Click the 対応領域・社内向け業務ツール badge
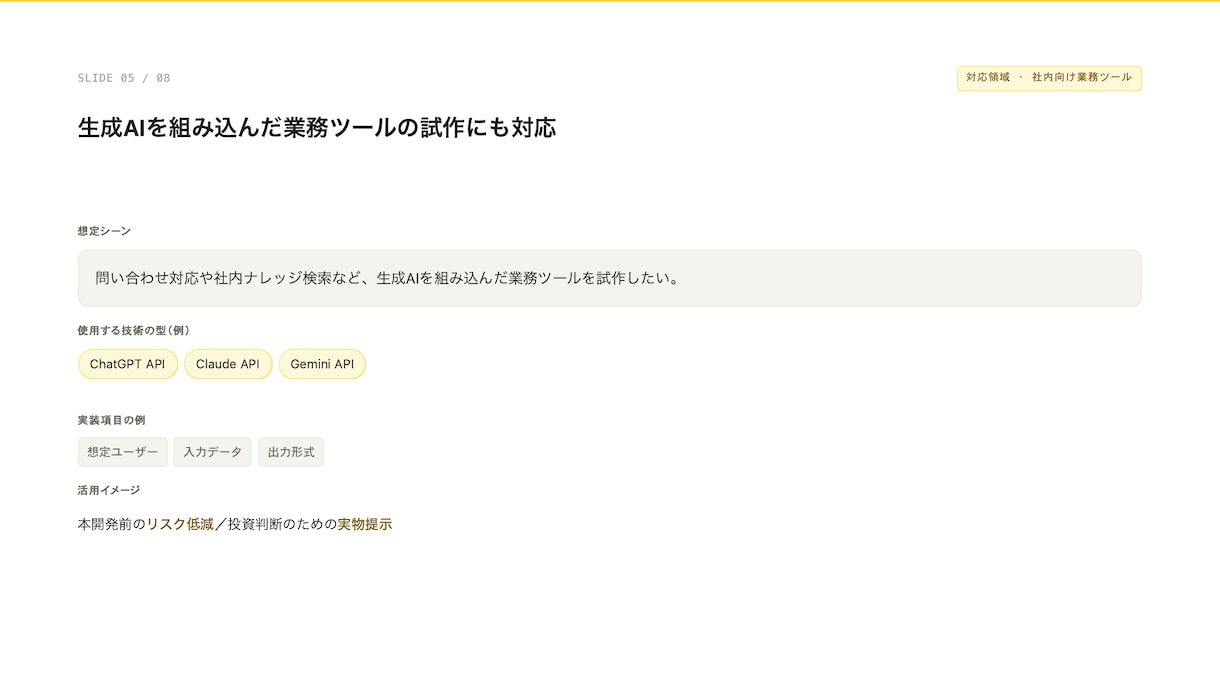The height and width of the screenshot is (686, 1220). 1049,78
